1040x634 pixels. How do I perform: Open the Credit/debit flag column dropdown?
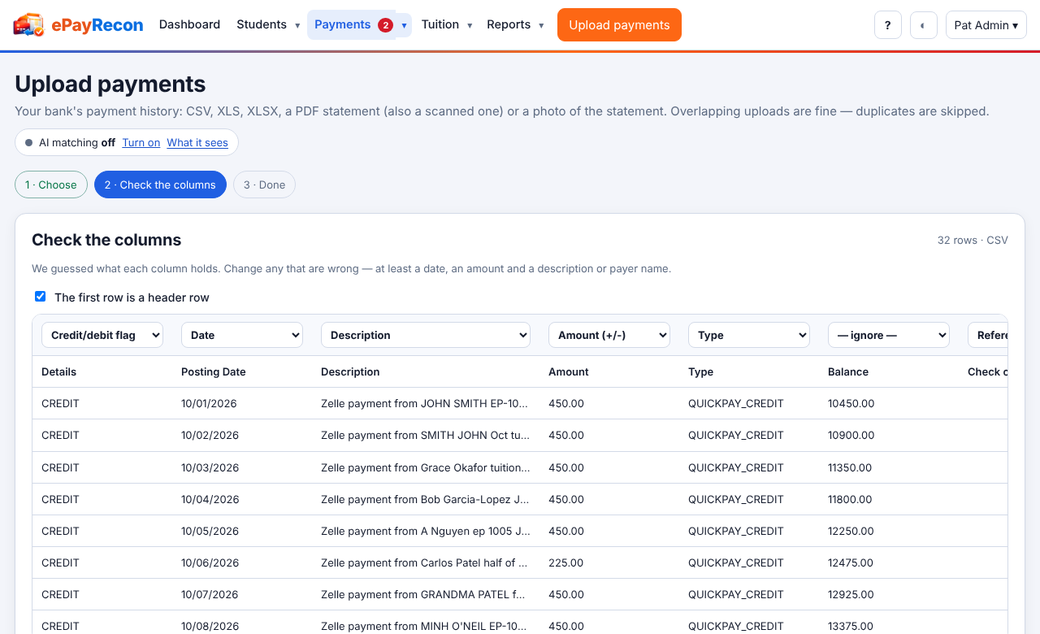(102, 335)
